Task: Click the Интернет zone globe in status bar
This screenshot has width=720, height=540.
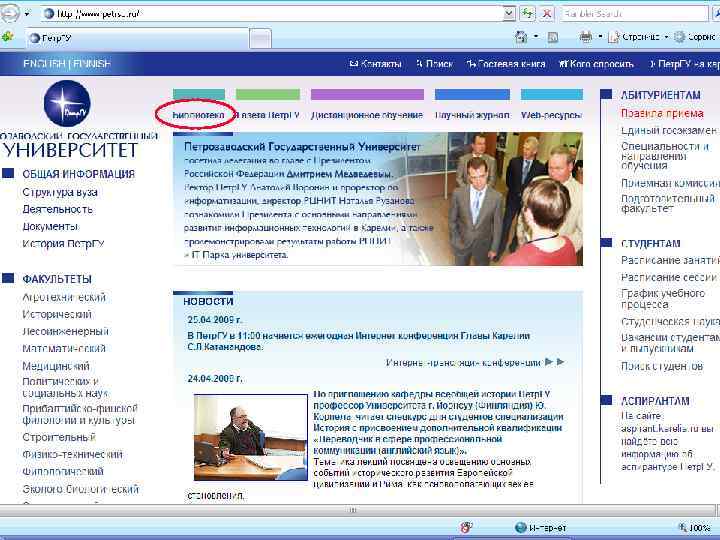Action: (520, 528)
